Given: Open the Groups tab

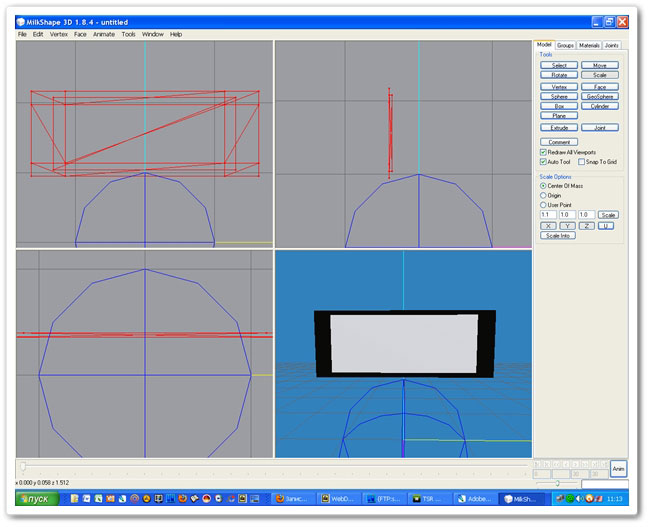Looking at the screenshot, I should [x=565, y=45].
